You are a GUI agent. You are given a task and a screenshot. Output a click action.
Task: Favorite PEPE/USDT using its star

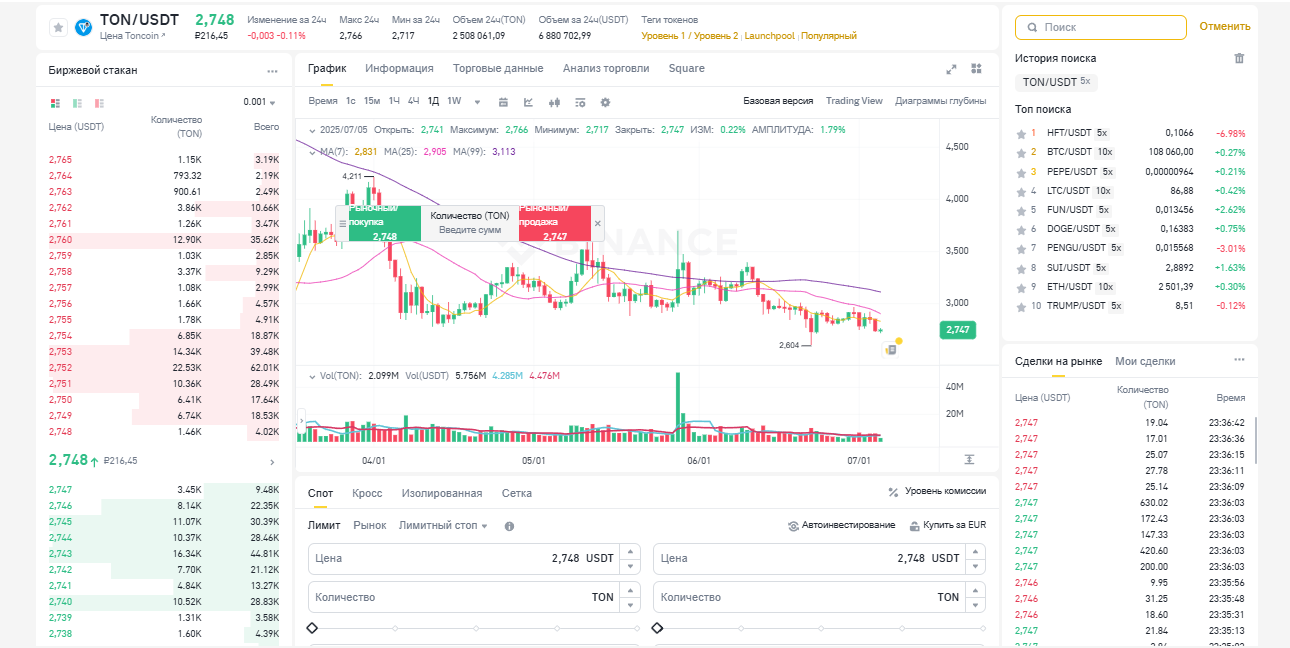pyautogui.click(x=1021, y=171)
